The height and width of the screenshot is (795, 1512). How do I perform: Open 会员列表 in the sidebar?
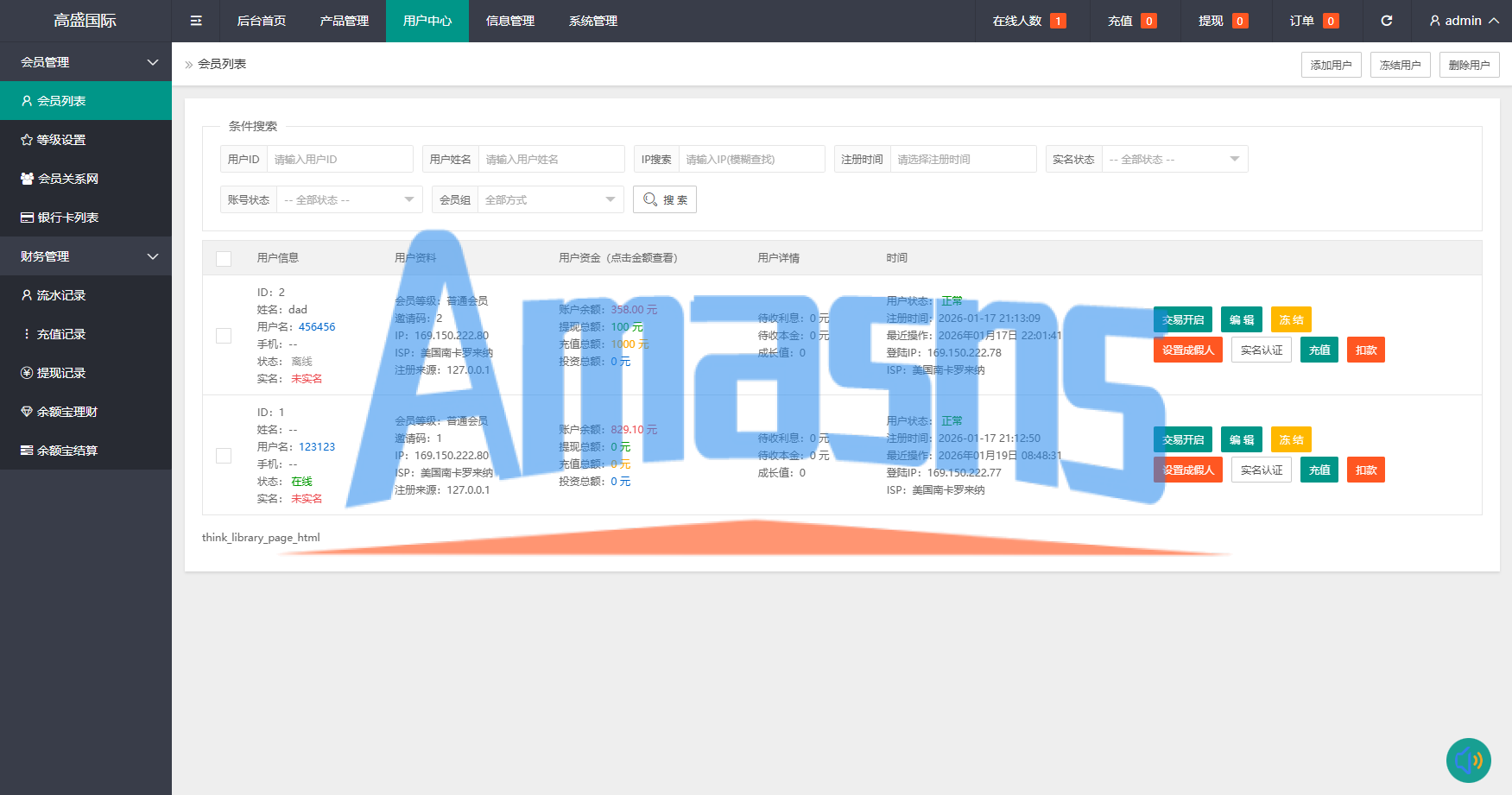85,101
